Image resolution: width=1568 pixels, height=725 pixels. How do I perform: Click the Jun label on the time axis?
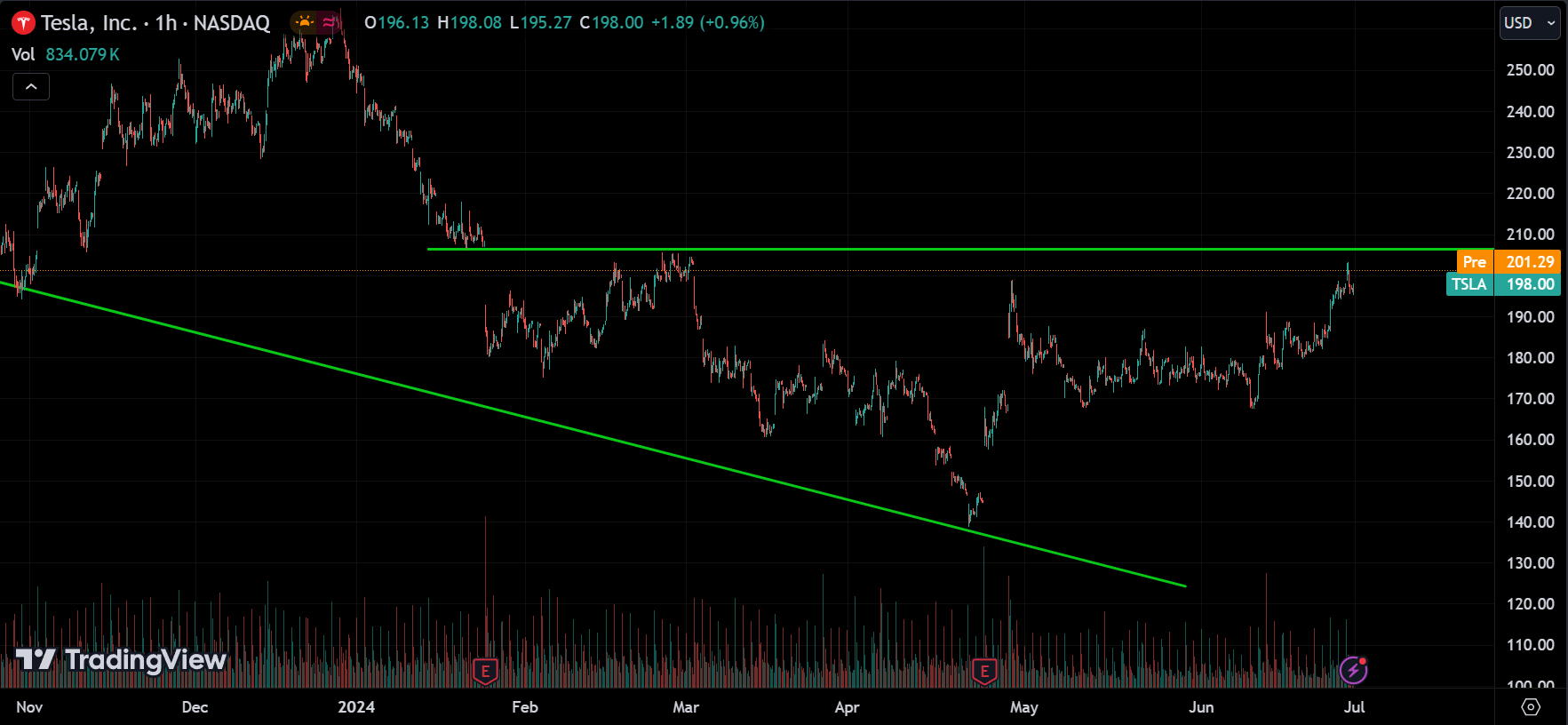[x=1201, y=707]
